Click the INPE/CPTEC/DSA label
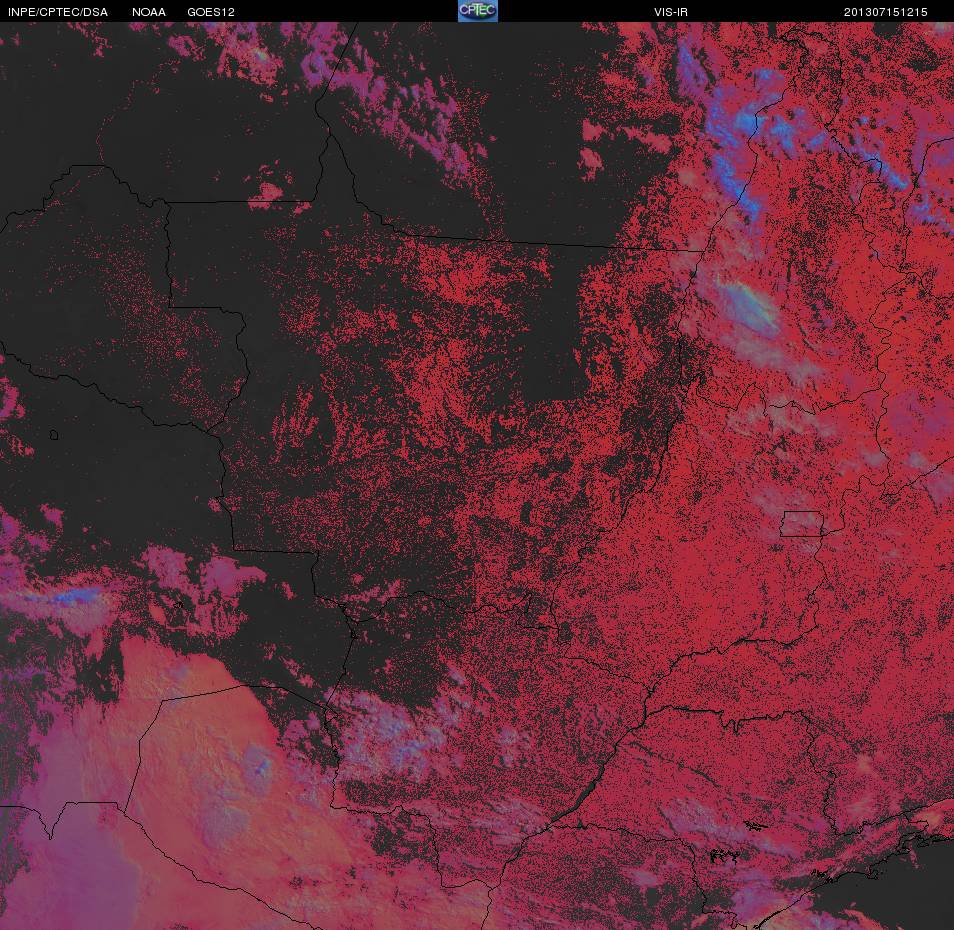 [x=58, y=12]
